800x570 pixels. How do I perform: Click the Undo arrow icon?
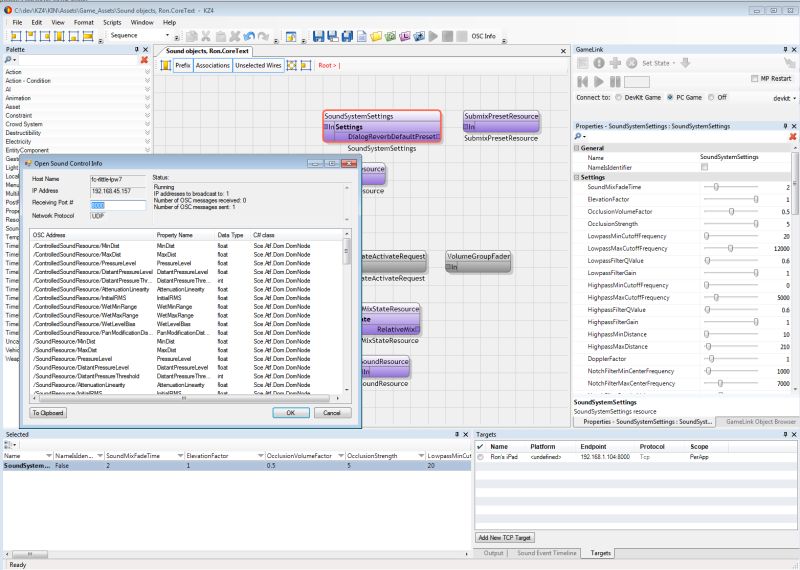click(249, 36)
